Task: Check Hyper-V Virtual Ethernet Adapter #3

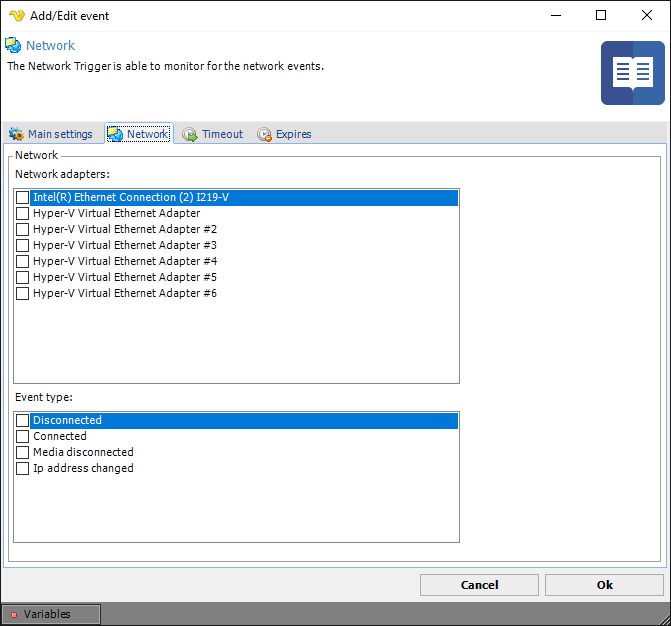Action: point(23,245)
